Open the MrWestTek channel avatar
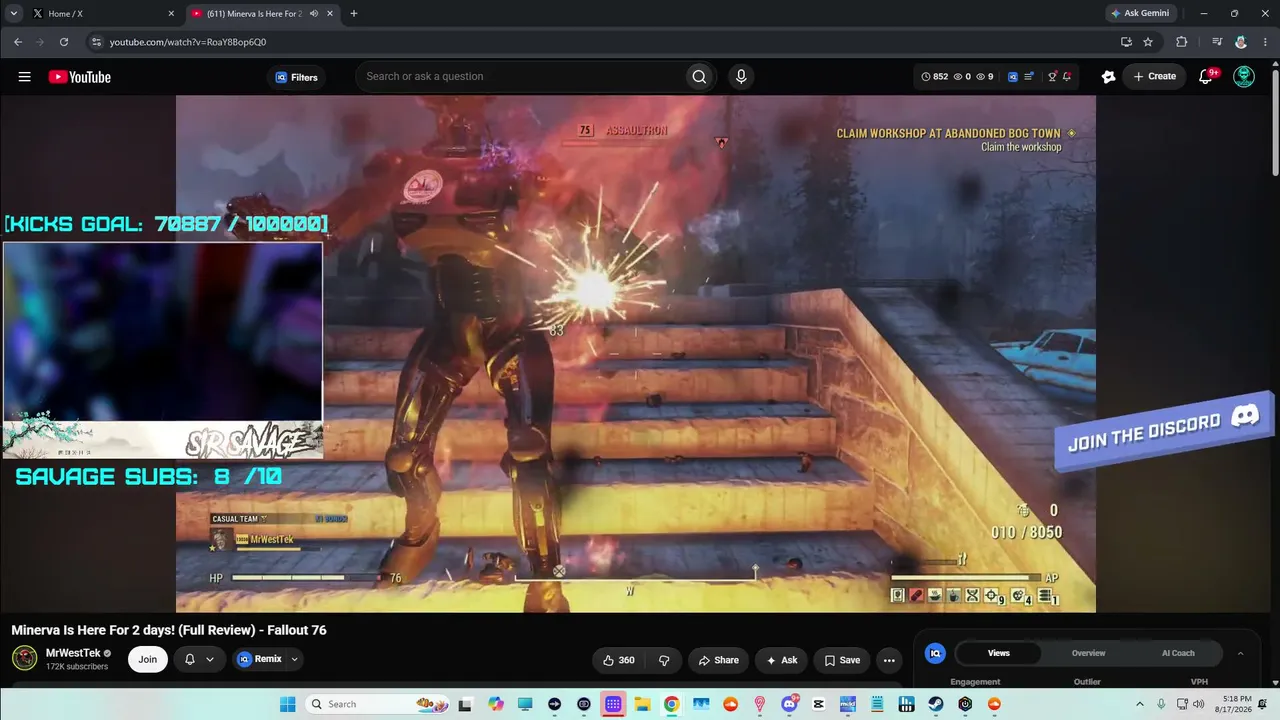 pos(25,658)
